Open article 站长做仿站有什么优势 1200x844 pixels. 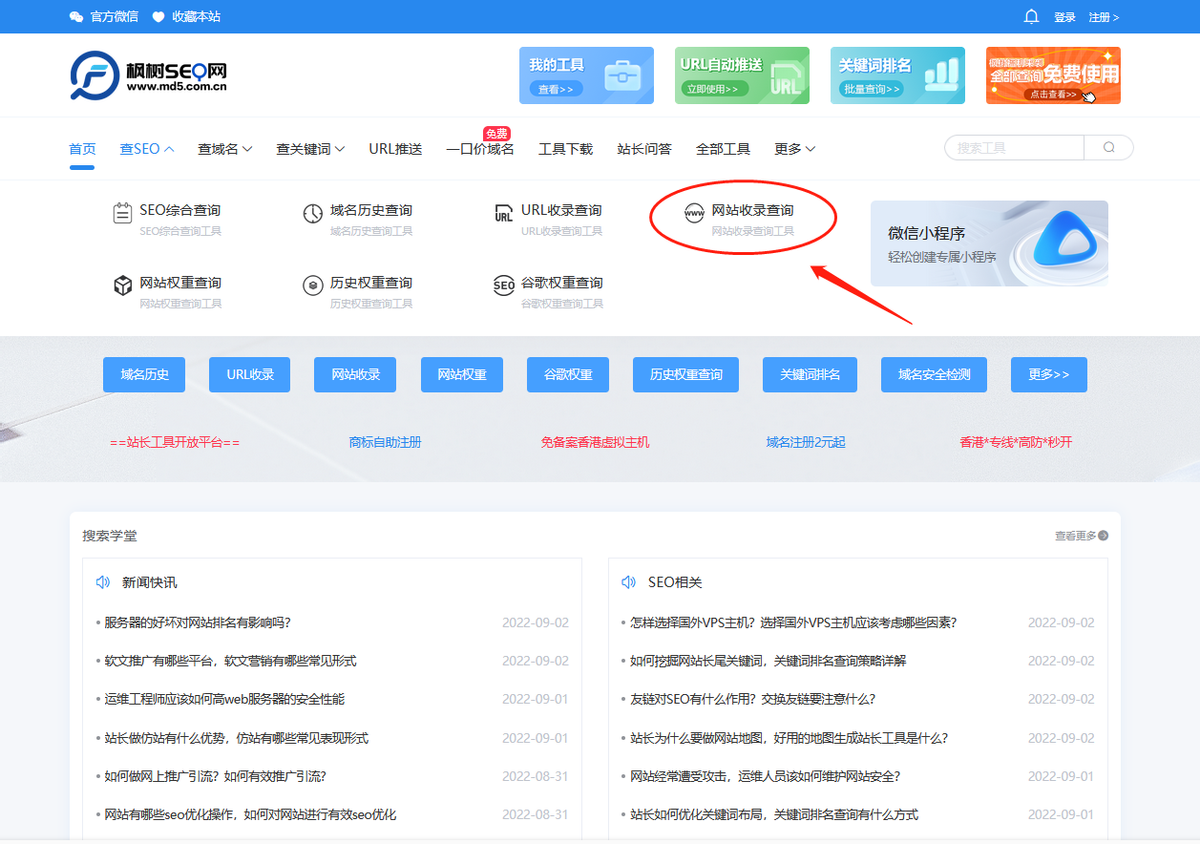click(236, 738)
